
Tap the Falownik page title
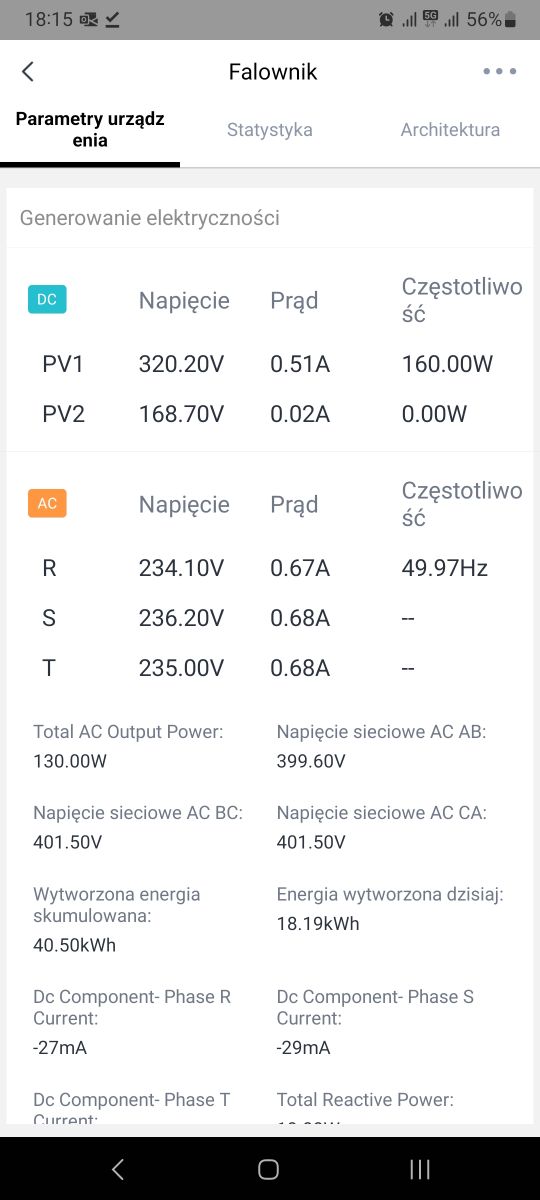(x=273, y=71)
